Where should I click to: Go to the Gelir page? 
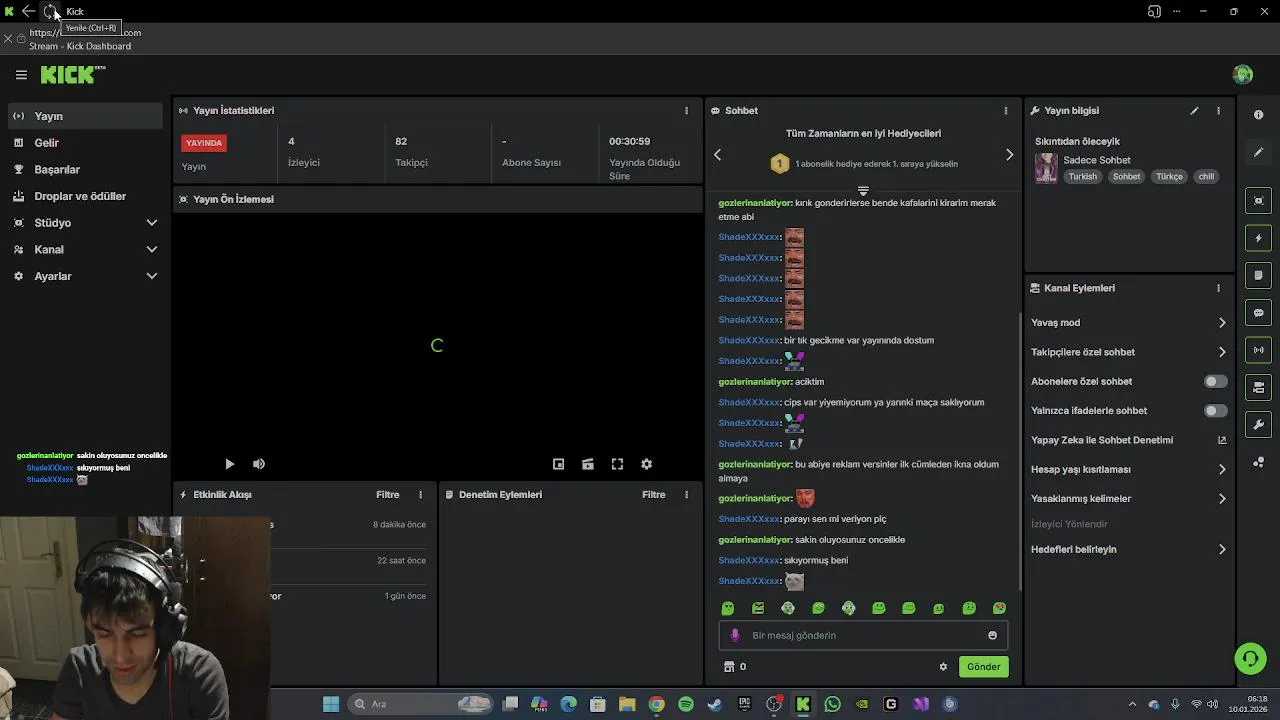coord(85,143)
